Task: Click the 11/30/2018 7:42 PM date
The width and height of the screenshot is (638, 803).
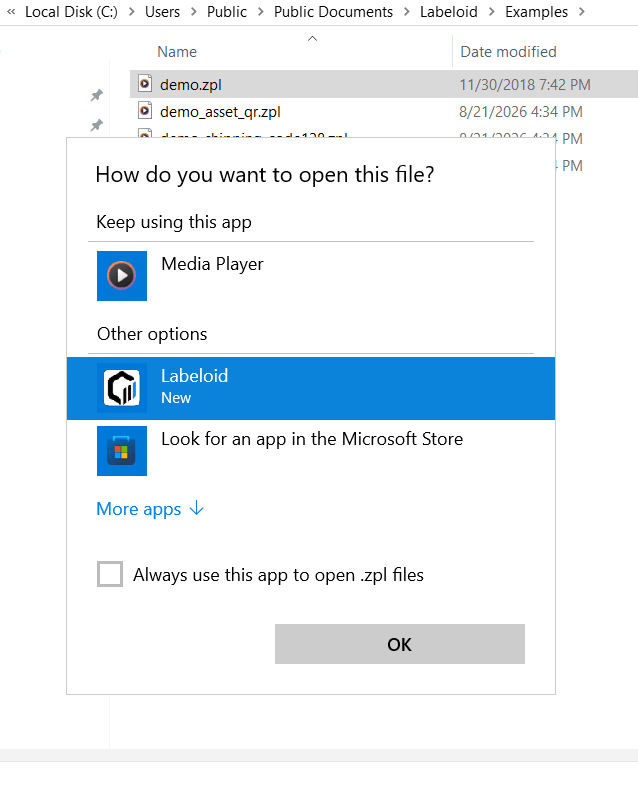Action: tap(525, 84)
